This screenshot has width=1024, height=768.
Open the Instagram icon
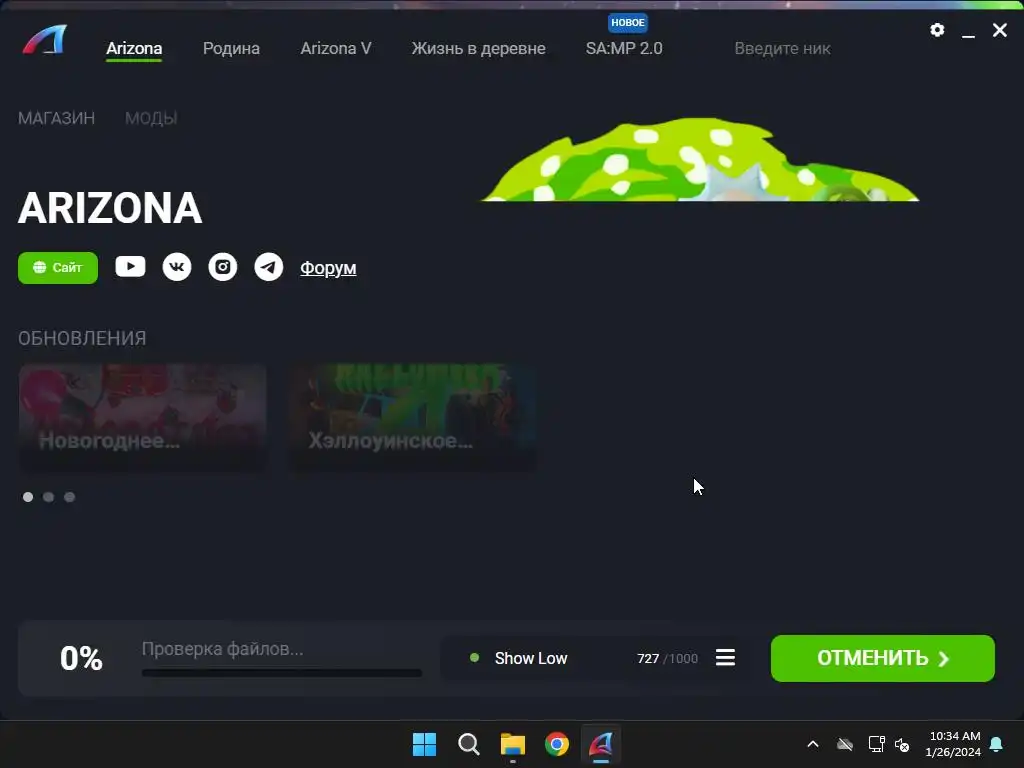(223, 267)
